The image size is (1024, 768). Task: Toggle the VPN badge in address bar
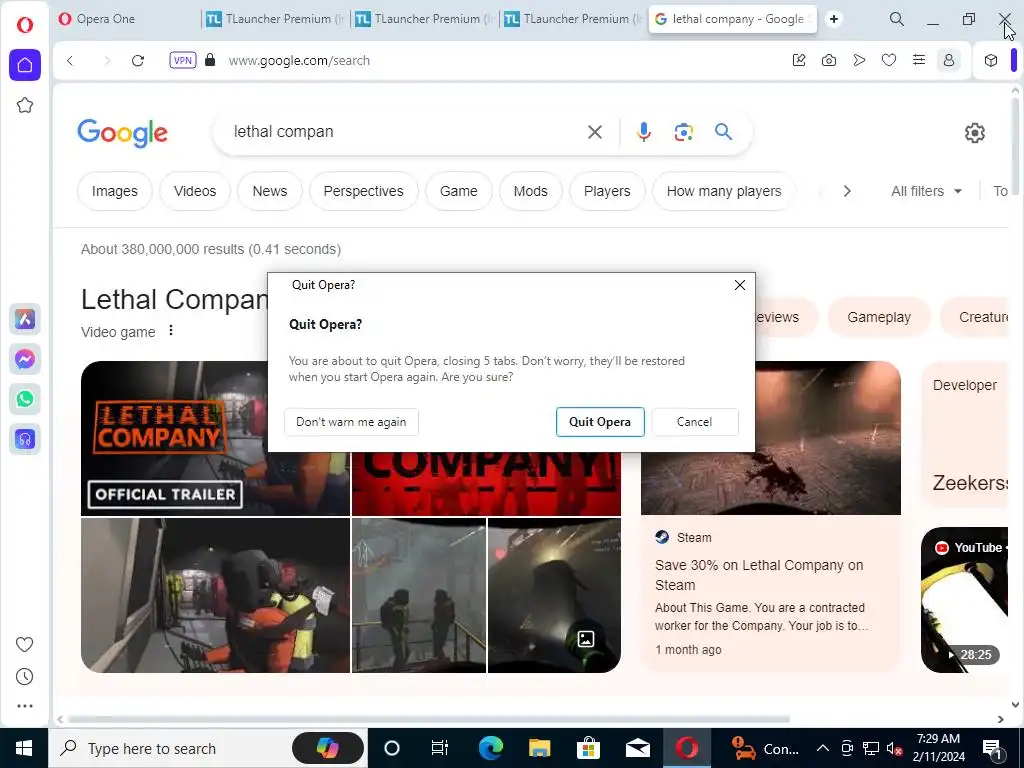tap(183, 60)
